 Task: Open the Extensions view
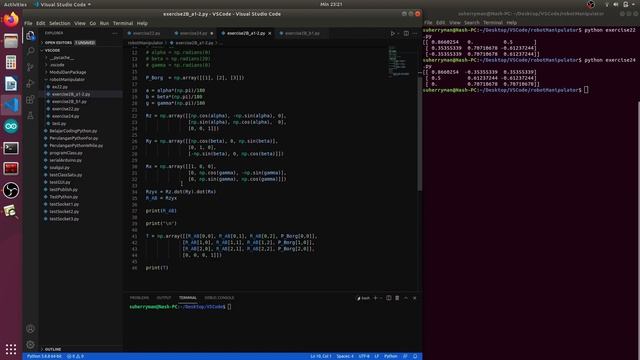coord(31,100)
